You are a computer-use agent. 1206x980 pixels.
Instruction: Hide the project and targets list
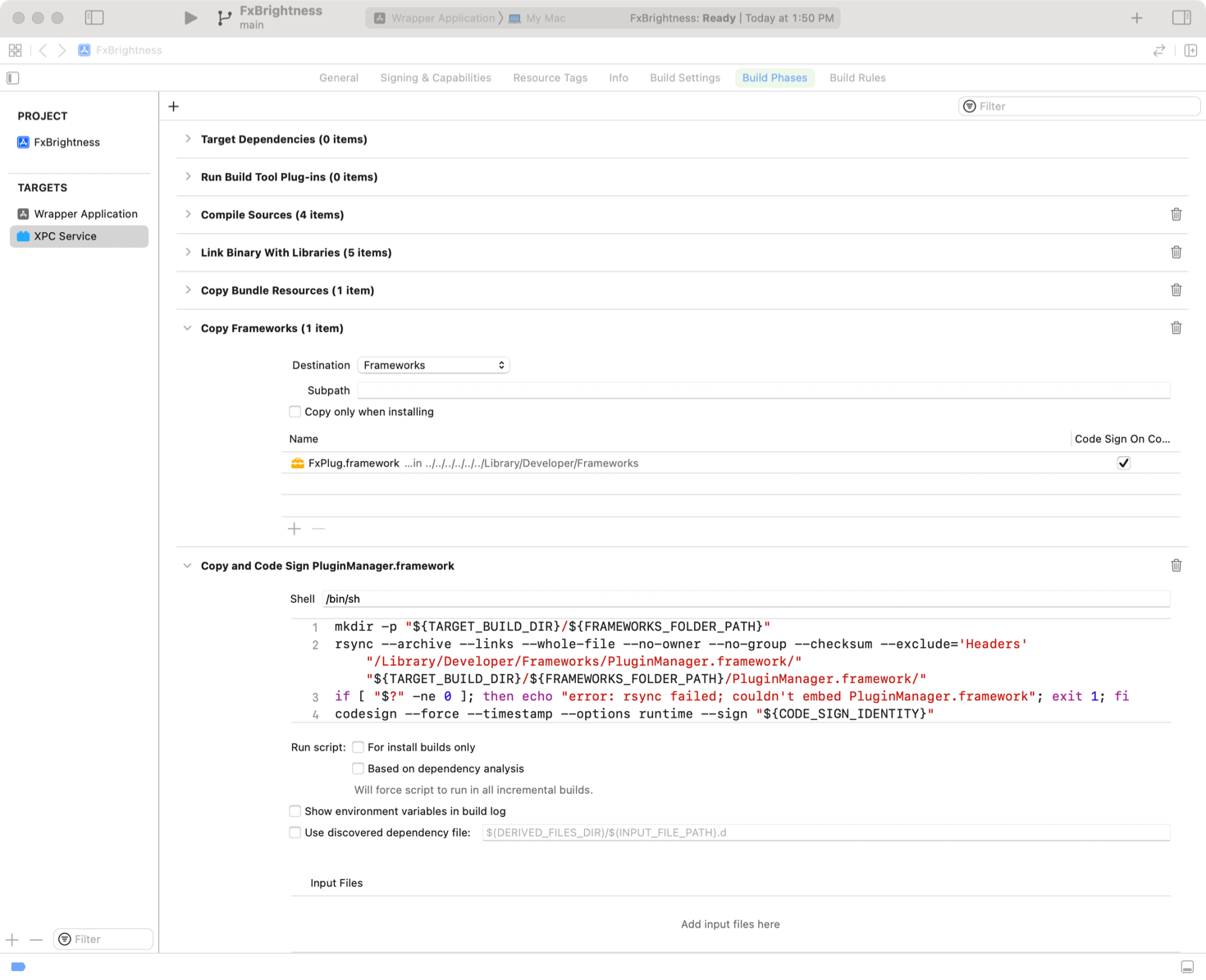tap(13, 78)
